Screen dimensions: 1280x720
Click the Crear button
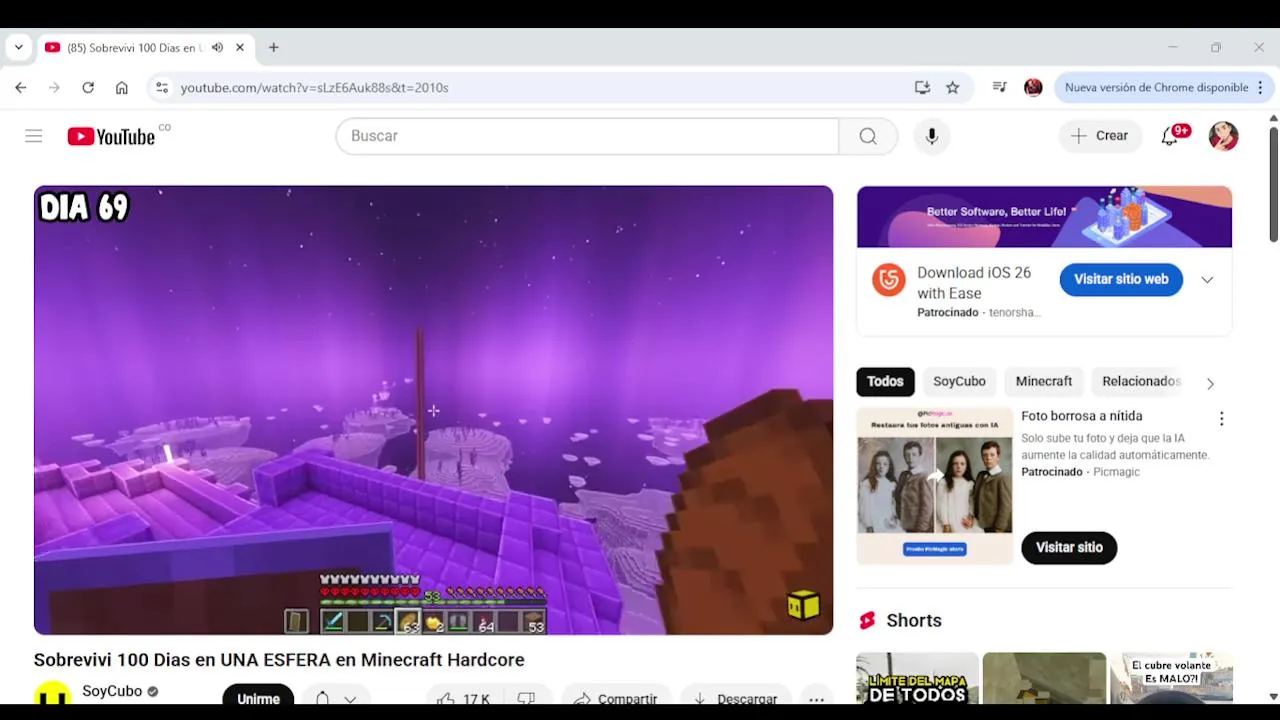coord(1100,136)
